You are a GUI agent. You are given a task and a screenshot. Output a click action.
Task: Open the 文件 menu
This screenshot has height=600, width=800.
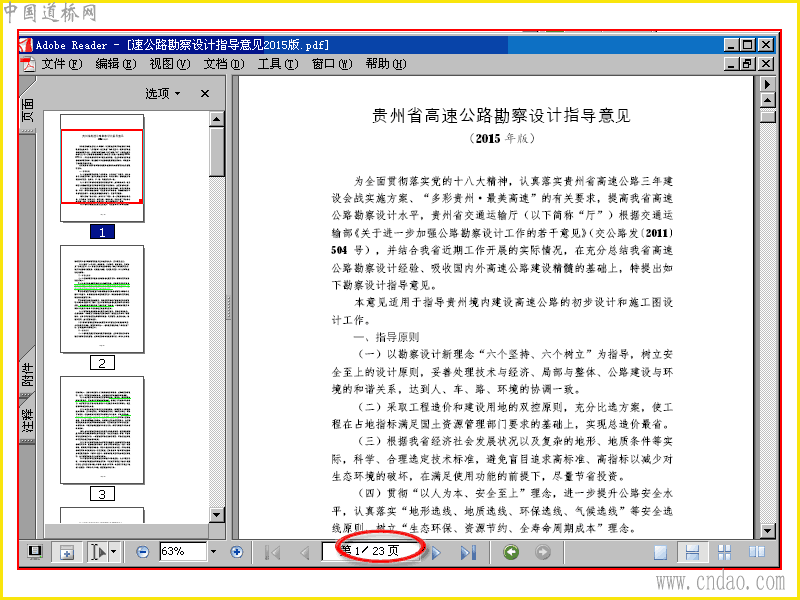click(62, 64)
